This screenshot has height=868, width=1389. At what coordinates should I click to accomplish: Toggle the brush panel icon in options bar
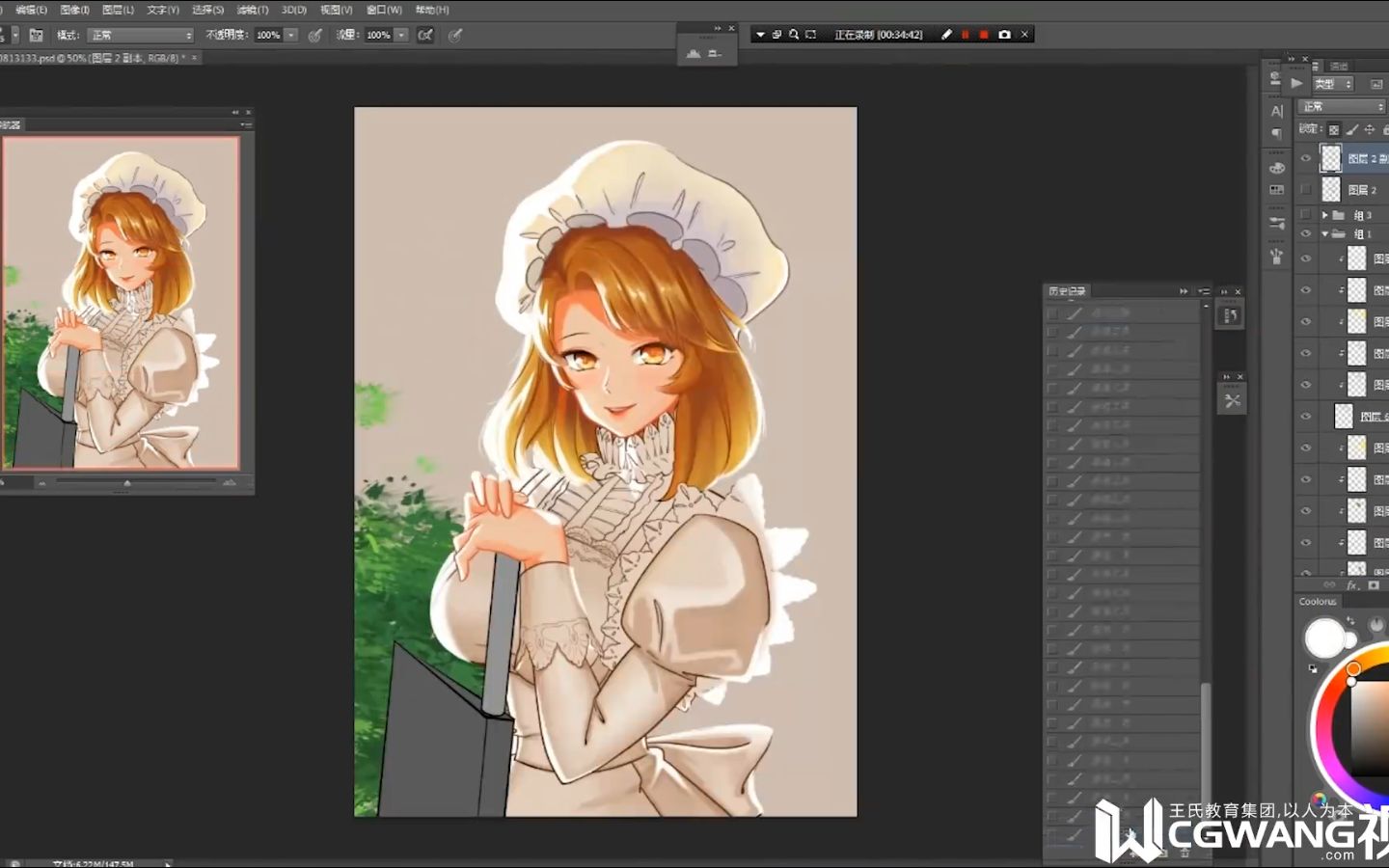pos(36,35)
